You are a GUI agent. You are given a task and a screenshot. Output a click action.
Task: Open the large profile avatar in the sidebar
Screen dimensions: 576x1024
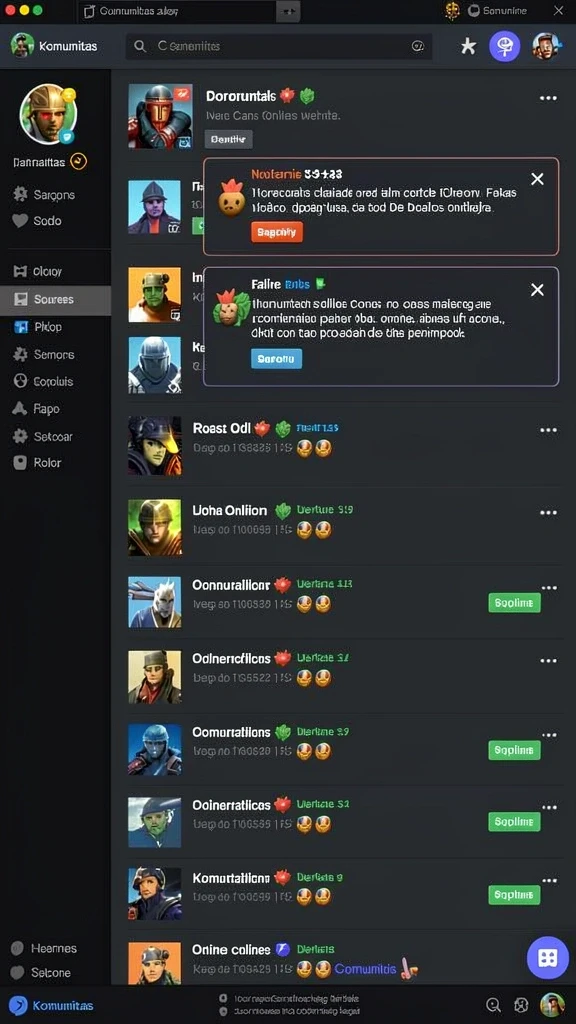pos(48,114)
